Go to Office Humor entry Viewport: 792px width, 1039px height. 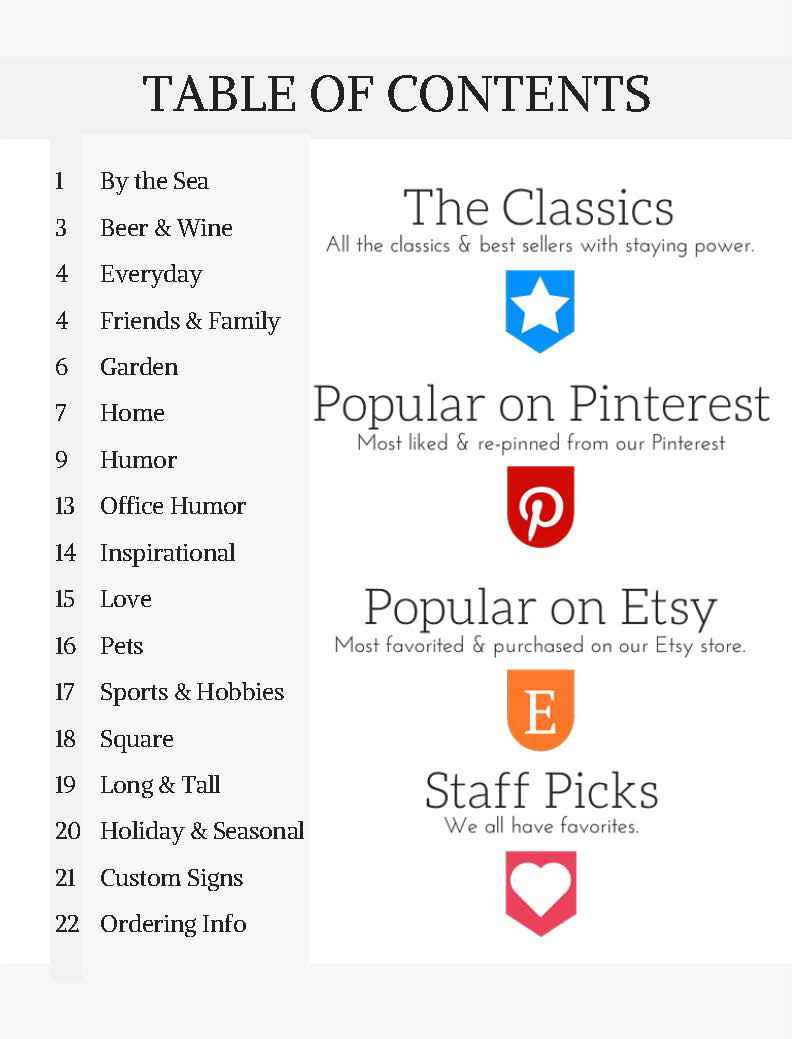tap(173, 506)
